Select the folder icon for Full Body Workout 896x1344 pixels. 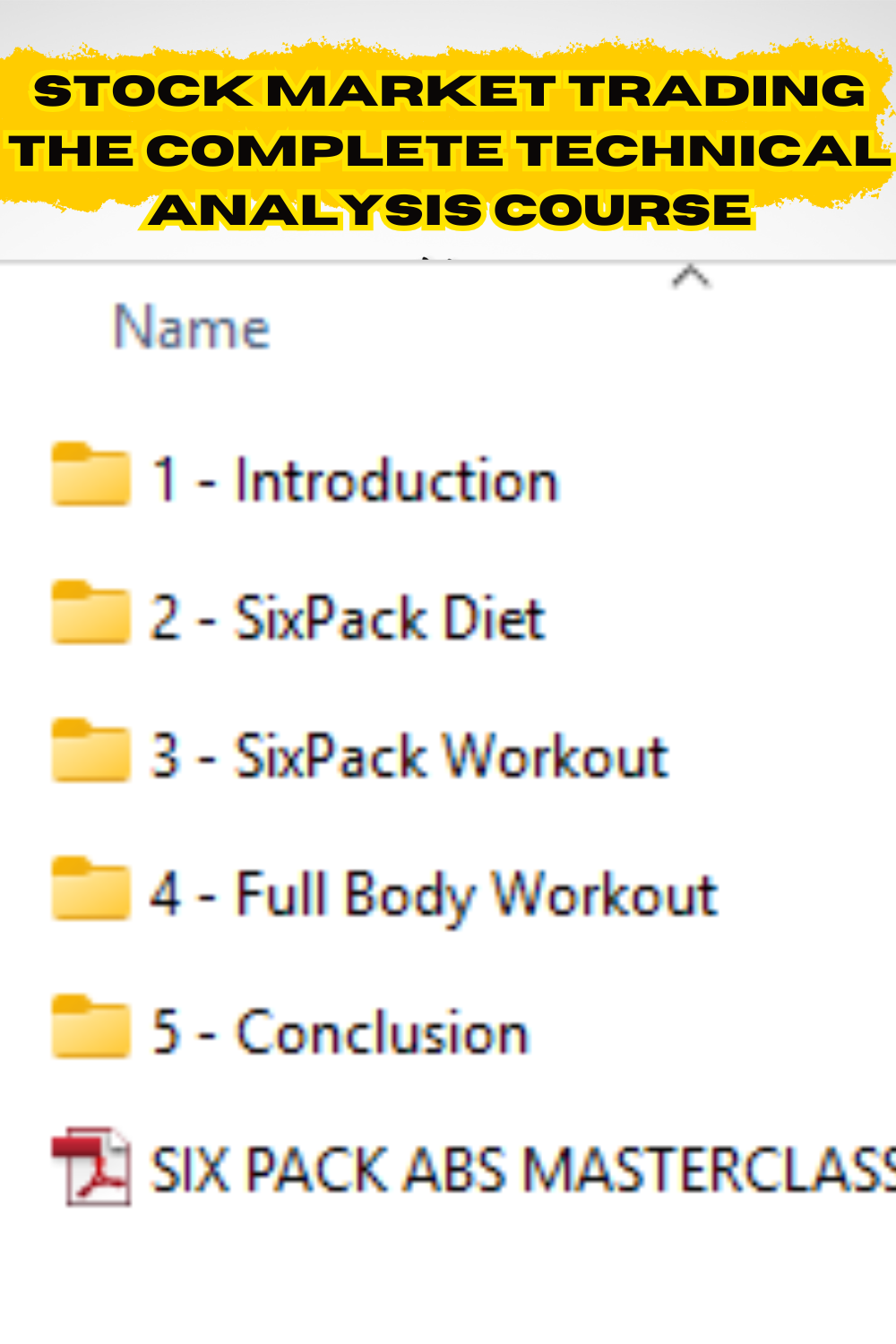click(90, 889)
